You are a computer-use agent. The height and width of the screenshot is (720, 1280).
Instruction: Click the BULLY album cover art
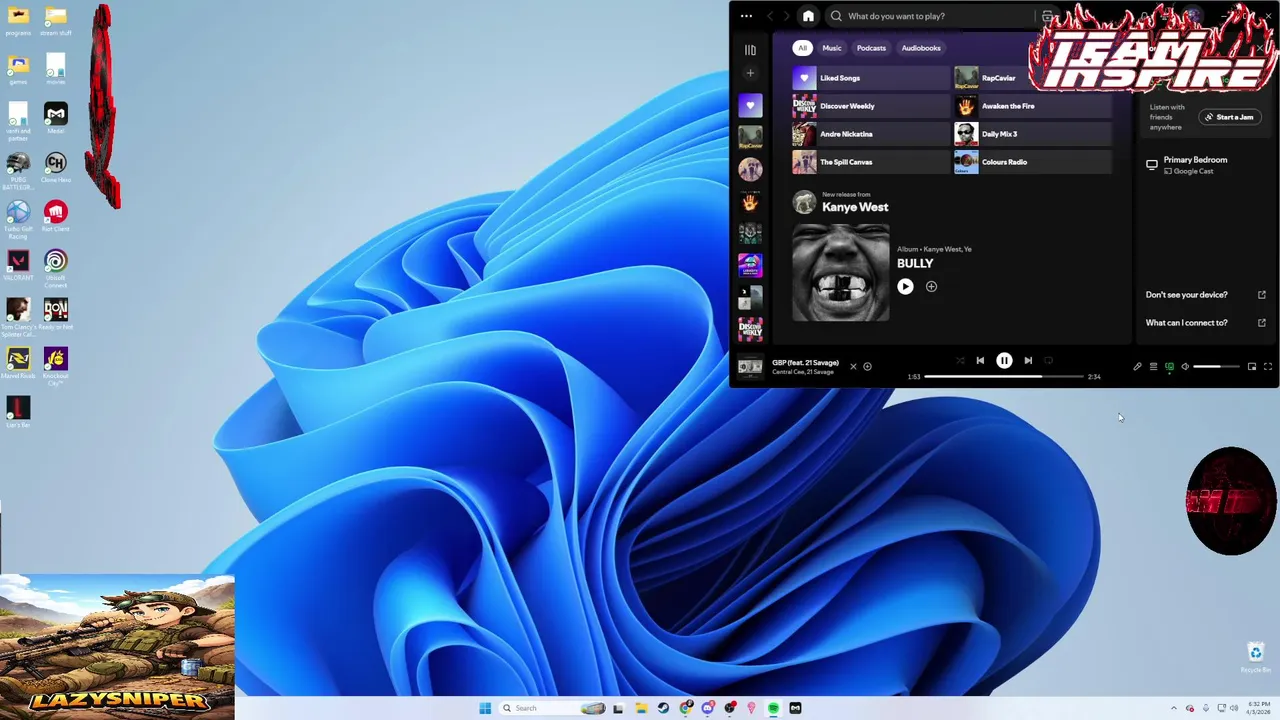tap(841, 272)
